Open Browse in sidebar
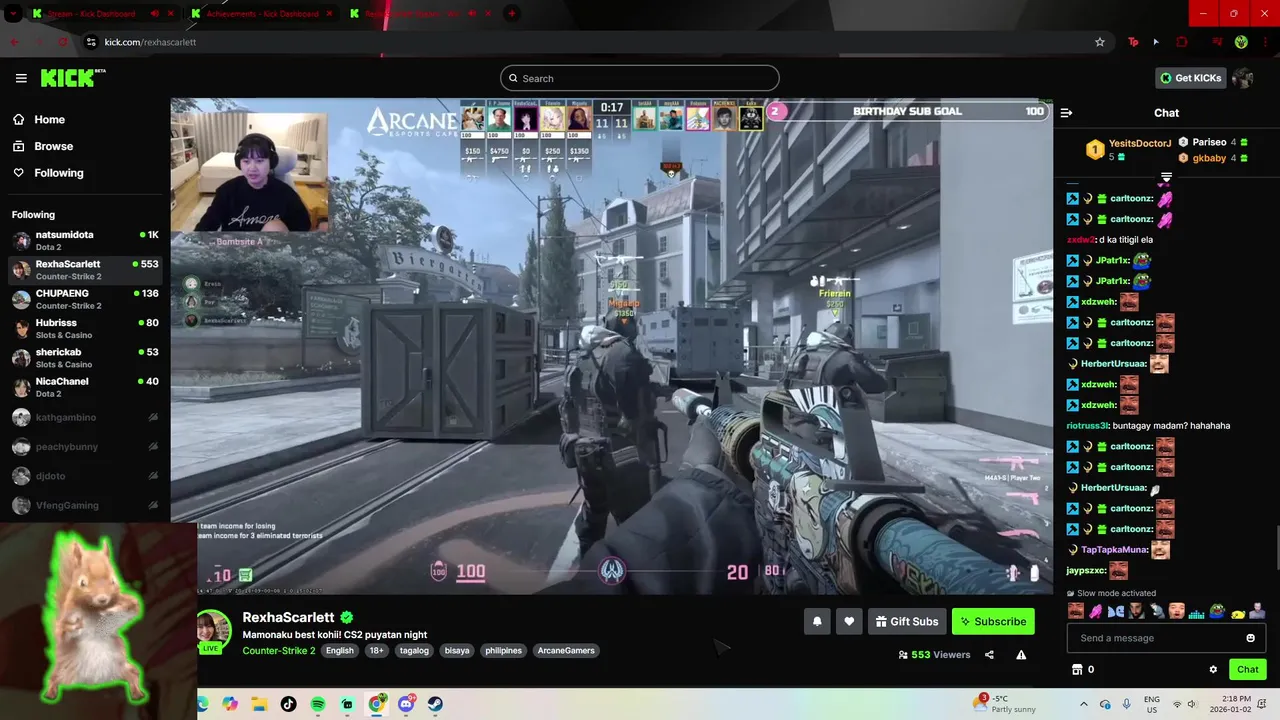 coord(43,146)
